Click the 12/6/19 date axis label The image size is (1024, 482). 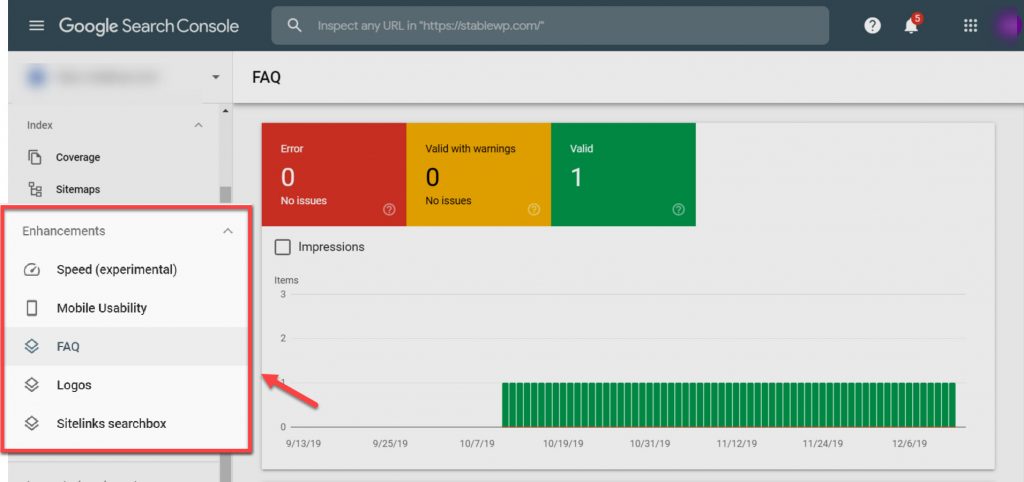coord(908,443)
